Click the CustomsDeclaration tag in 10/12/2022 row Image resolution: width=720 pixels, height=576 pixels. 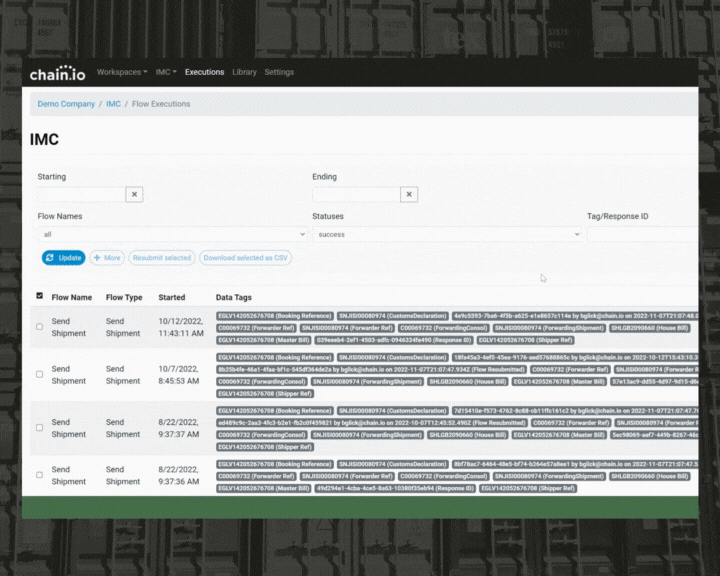click(393, 316)
